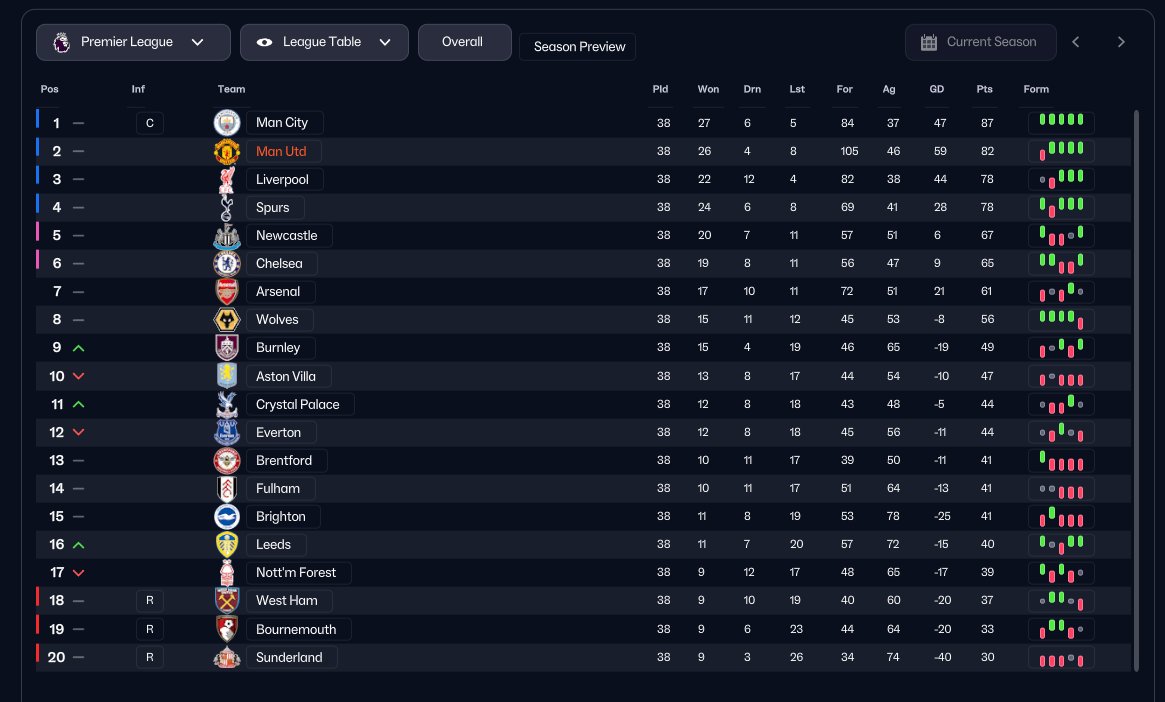Expand the League Table view dropdown
Viewport: 1165px width, 702px height.
[324, 42]
